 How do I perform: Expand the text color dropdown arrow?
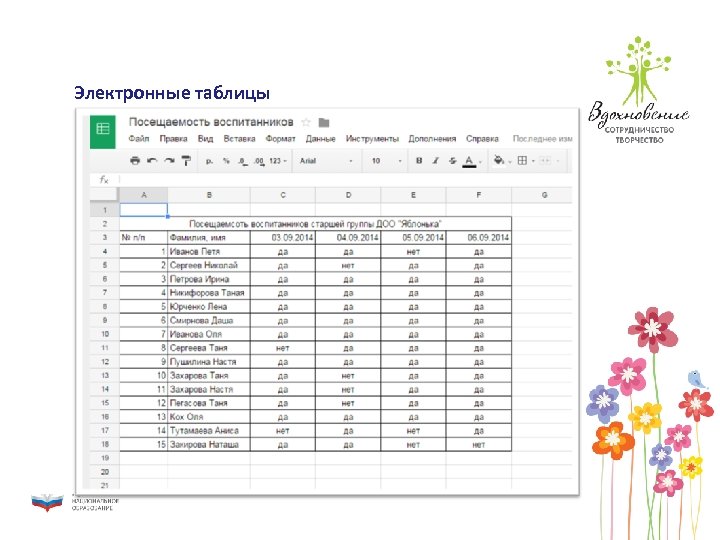480,162
